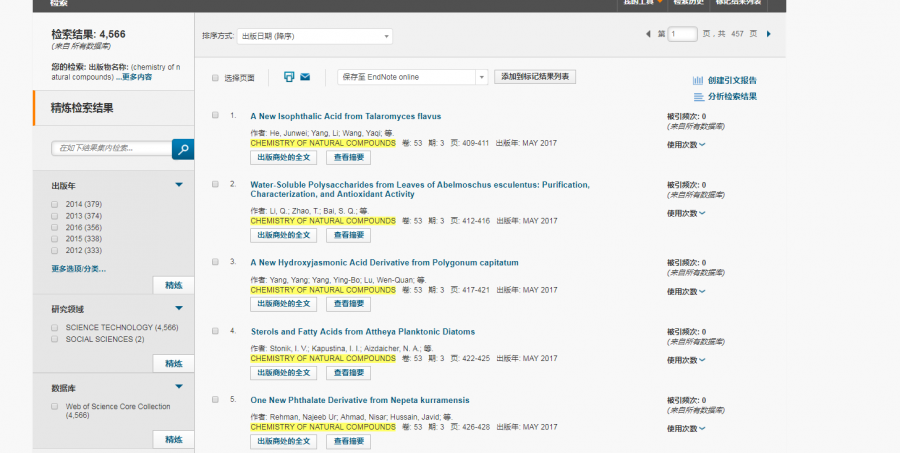Expand 使用次数 for result 1
Screen dimensions: 900x453
tap(686, 145)
